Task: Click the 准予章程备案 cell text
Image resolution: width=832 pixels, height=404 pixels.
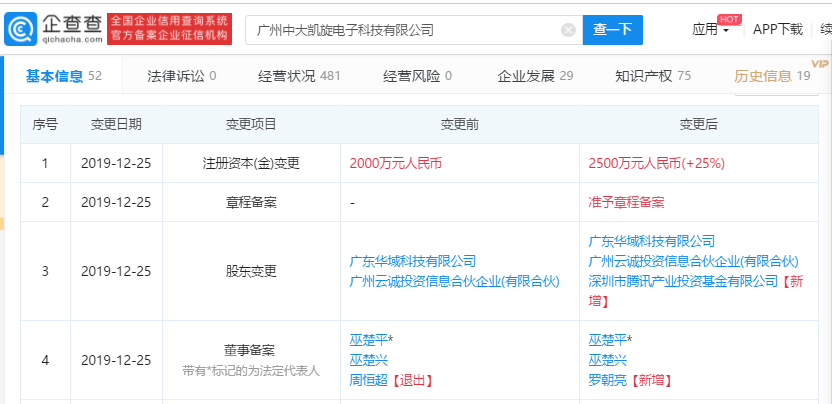Action: [x=626, y=202]
